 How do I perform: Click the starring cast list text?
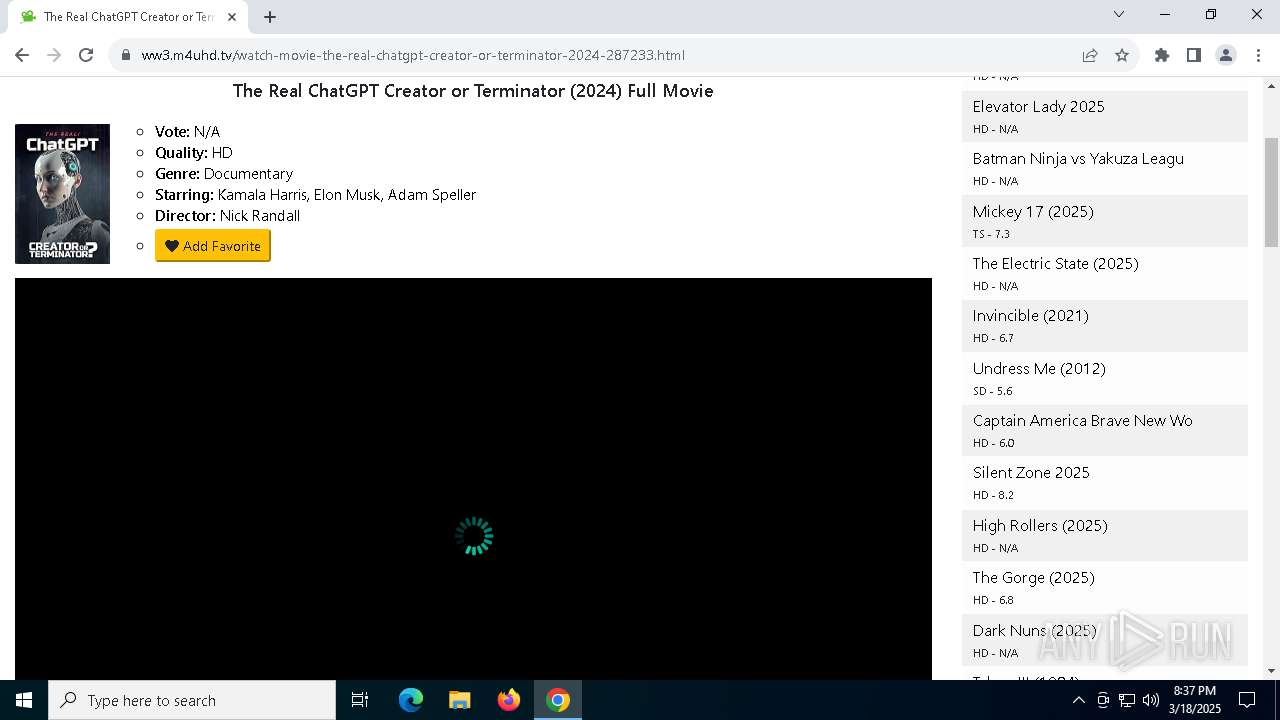pos(347,194)
